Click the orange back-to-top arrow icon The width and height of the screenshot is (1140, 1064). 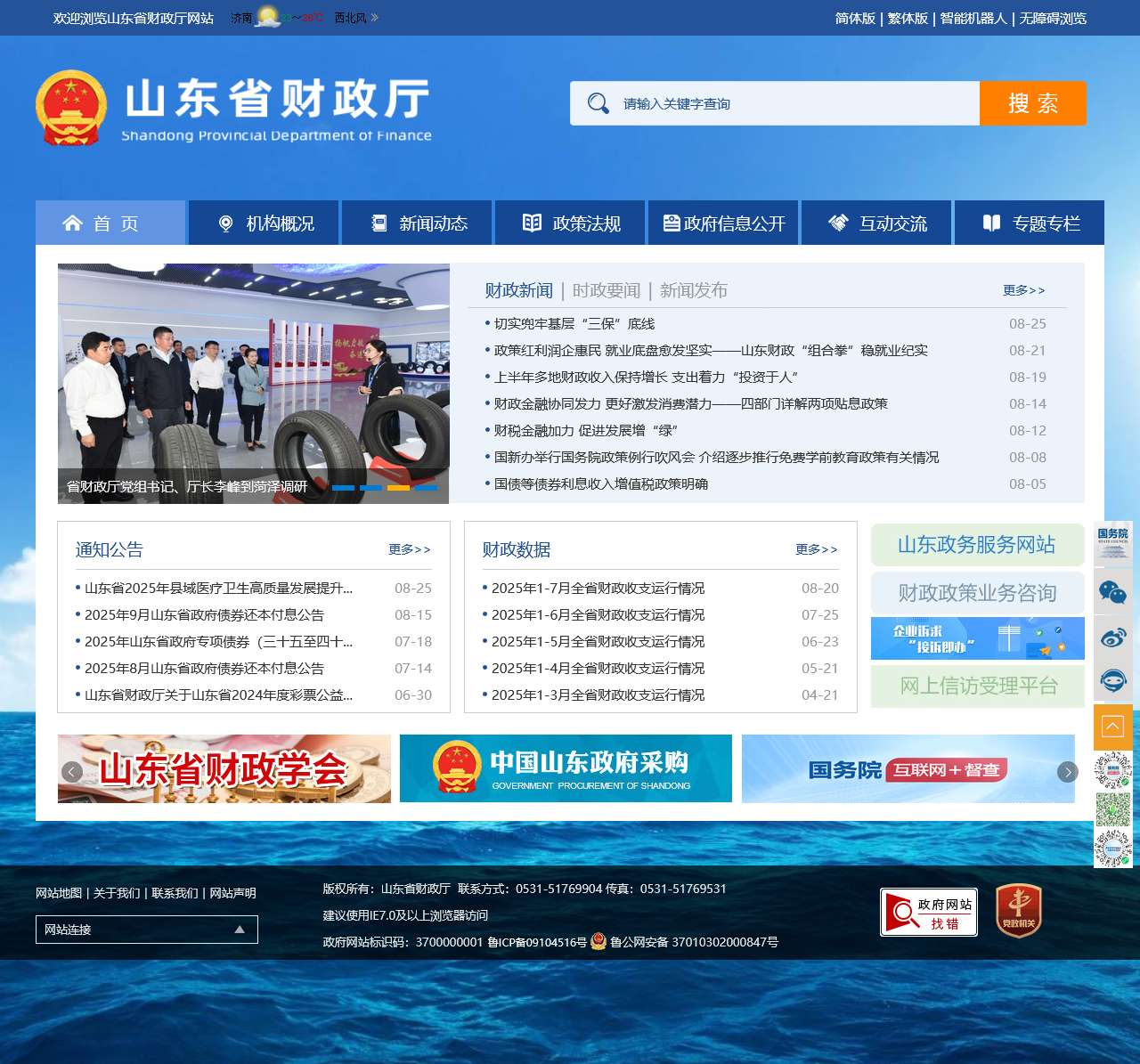1112,727
